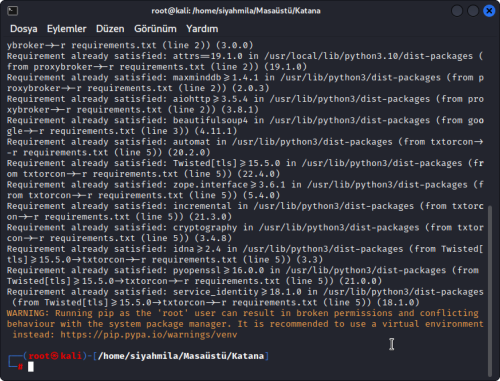
Task: Open the Yardım menu
Action: point(202,29)
